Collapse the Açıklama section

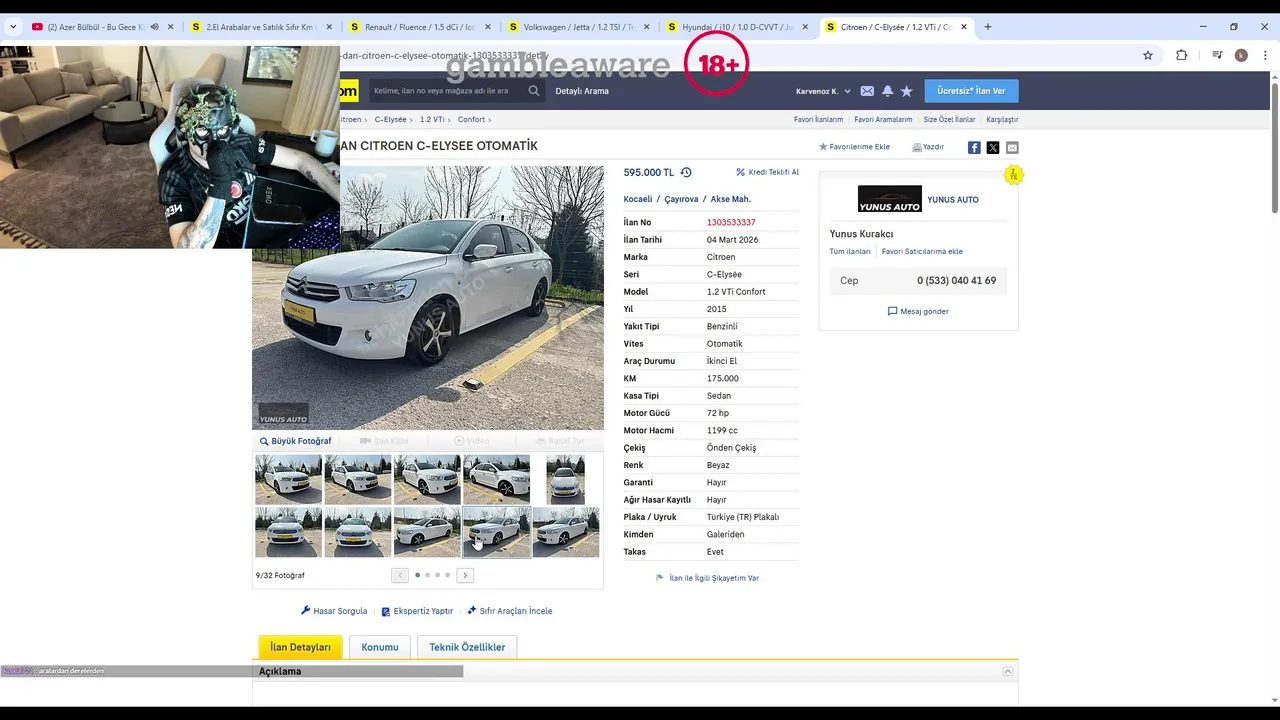coord(1008,672)
